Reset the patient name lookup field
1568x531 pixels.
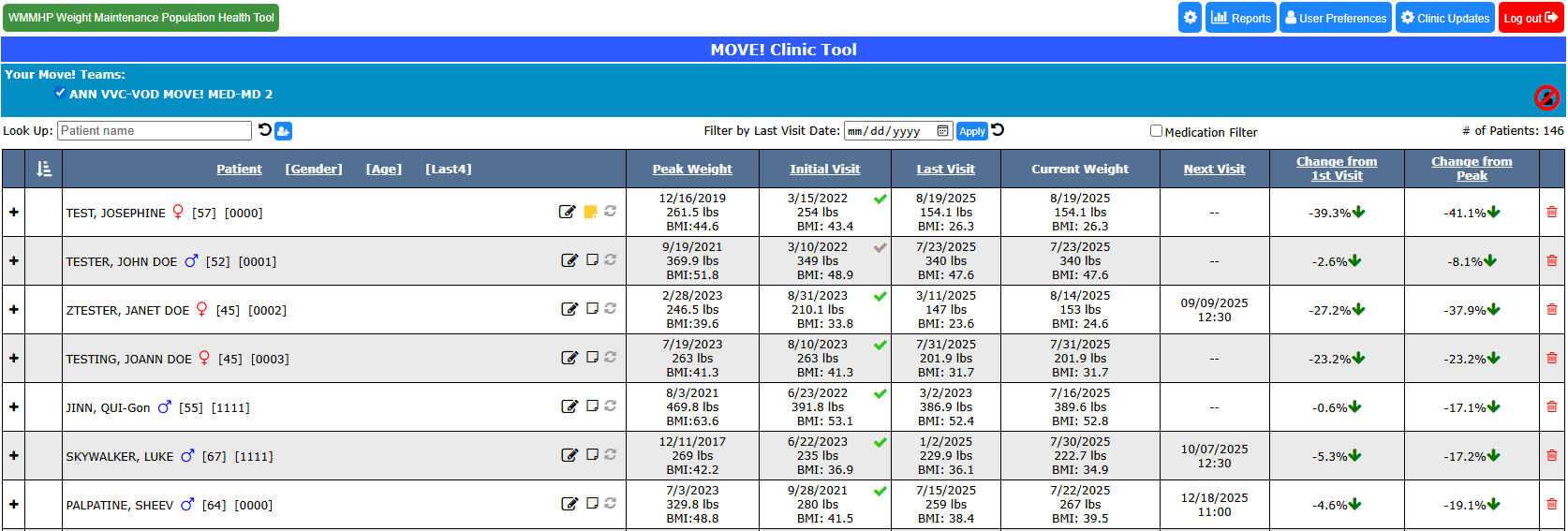[265, 130]
